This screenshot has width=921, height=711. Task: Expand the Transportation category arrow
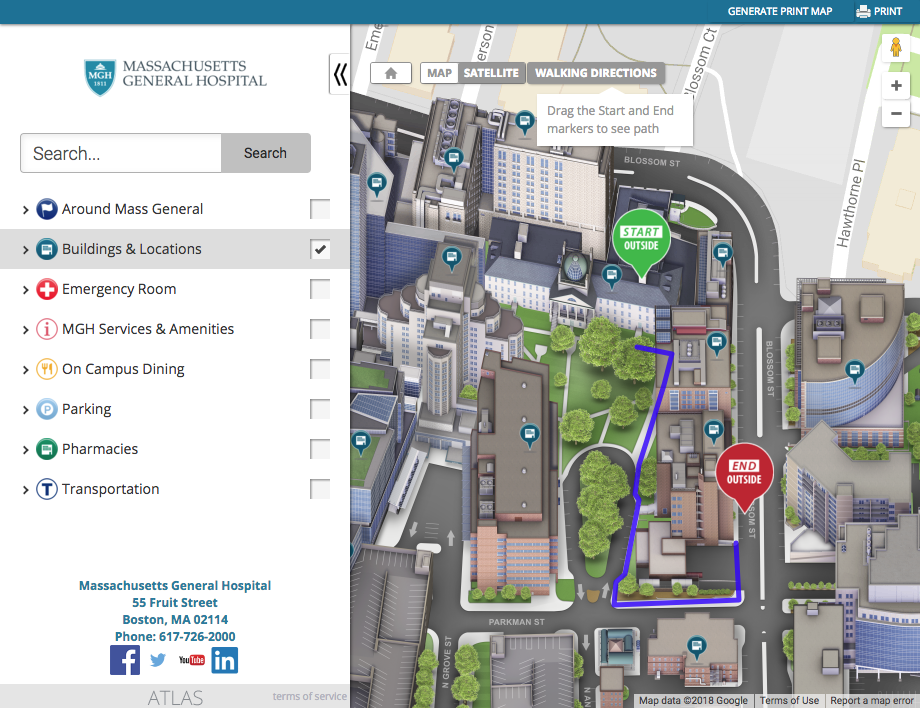tap(25, 489)
